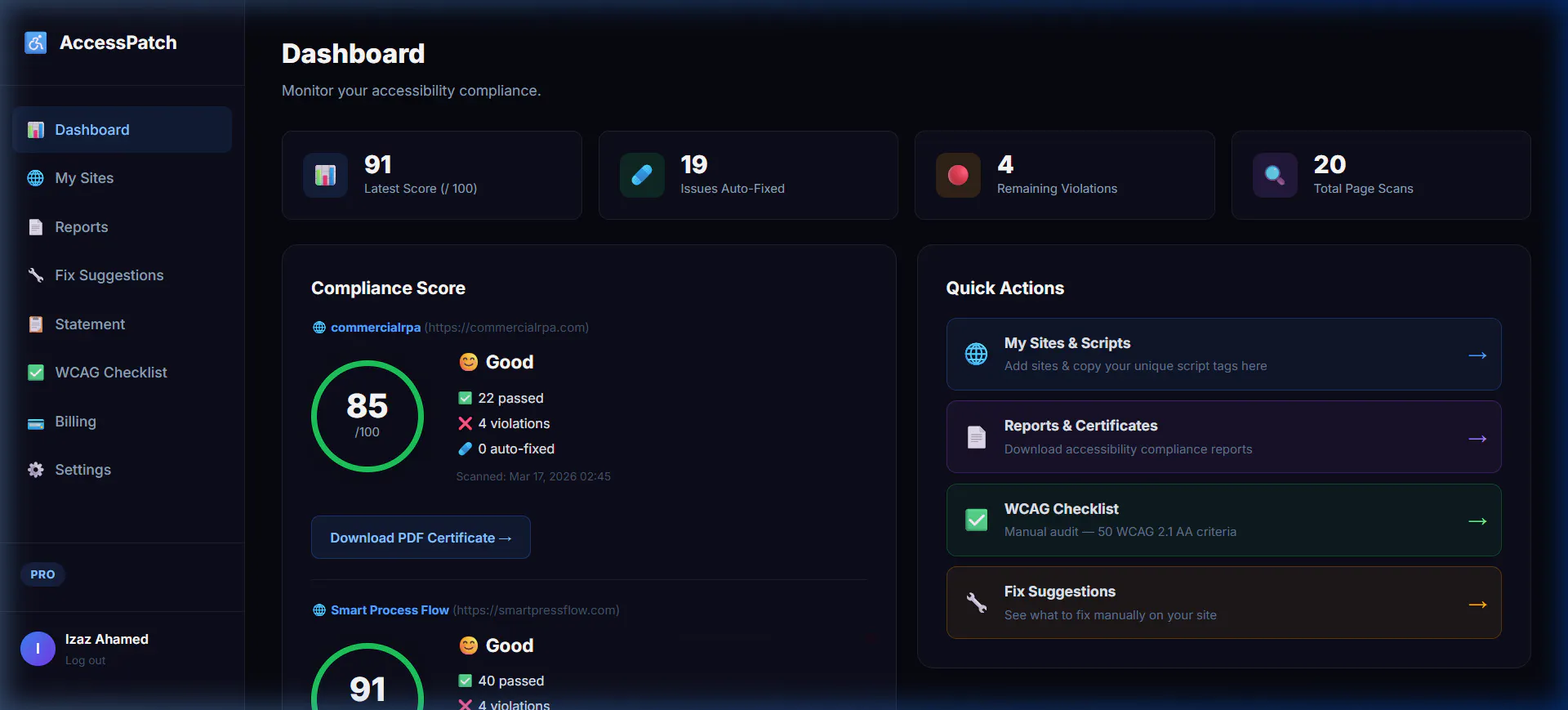The width and height of the screenshot is (1568, 710).
Task: Click 'Scanned: Mar 17, 2026 02:45' timestamp
Action: pos(533,476)
